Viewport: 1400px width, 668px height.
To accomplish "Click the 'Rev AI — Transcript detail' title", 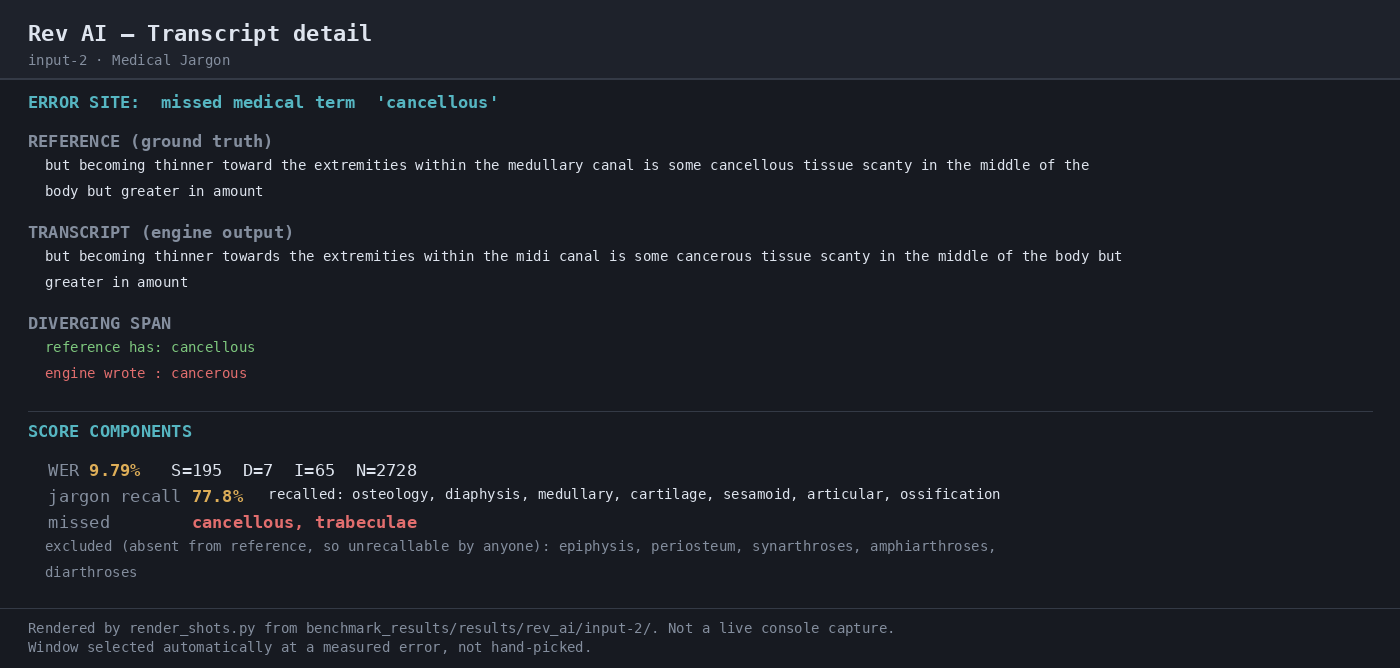I will click(200, 34).
